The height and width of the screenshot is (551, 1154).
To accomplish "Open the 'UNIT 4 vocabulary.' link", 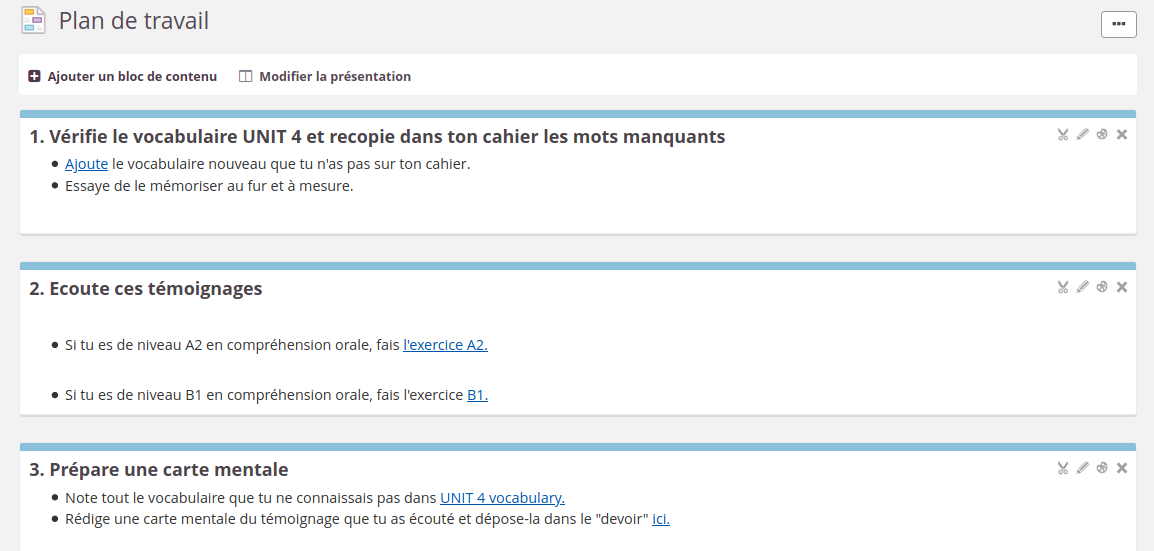I will 502,498.
